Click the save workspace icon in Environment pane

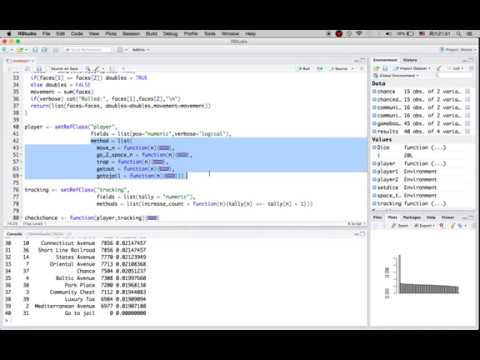click(x=385, y=68)
